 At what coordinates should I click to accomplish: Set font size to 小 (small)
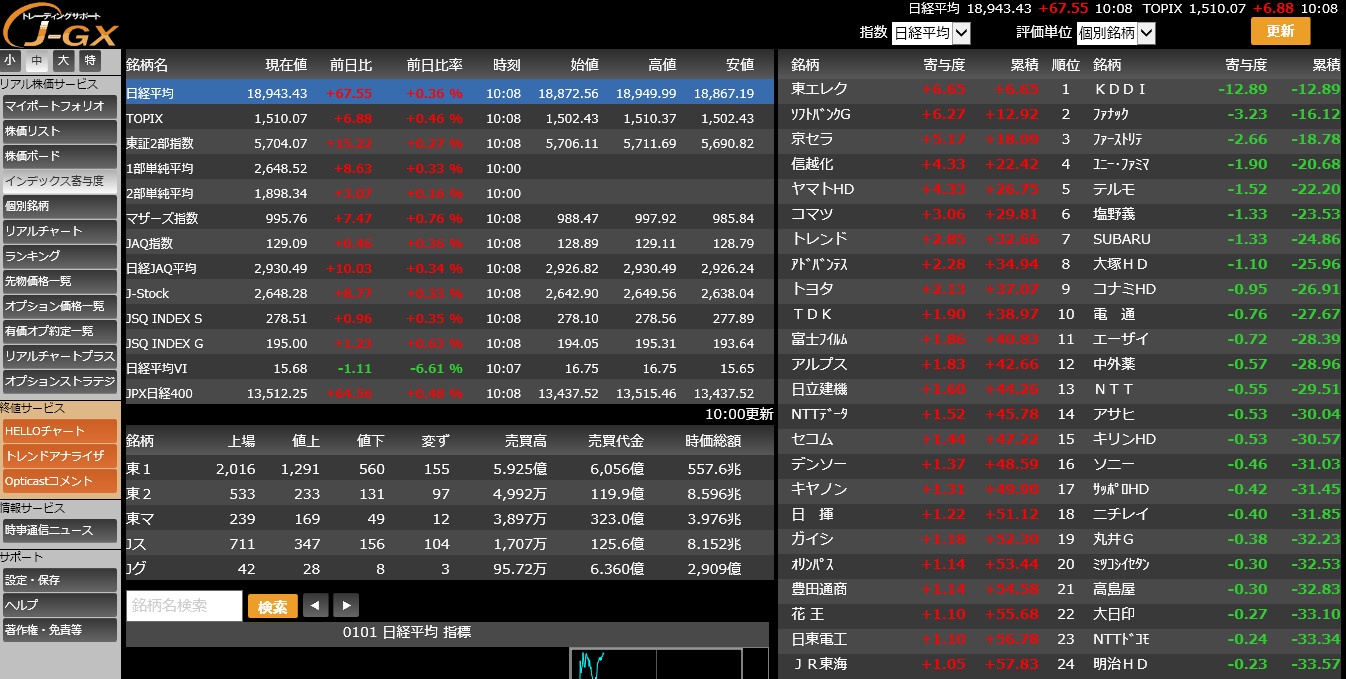pyautogui.click(x=11, y=61)
